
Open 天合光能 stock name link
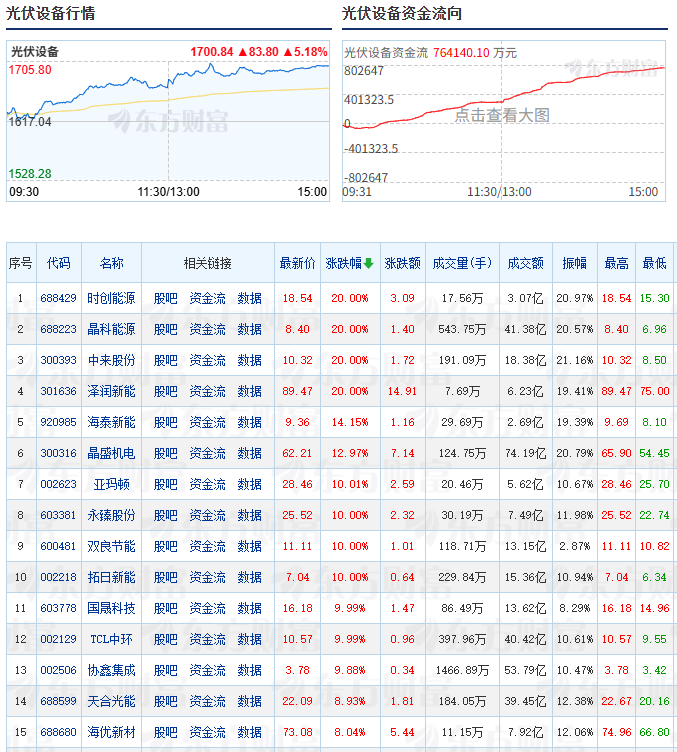[111, 701]
